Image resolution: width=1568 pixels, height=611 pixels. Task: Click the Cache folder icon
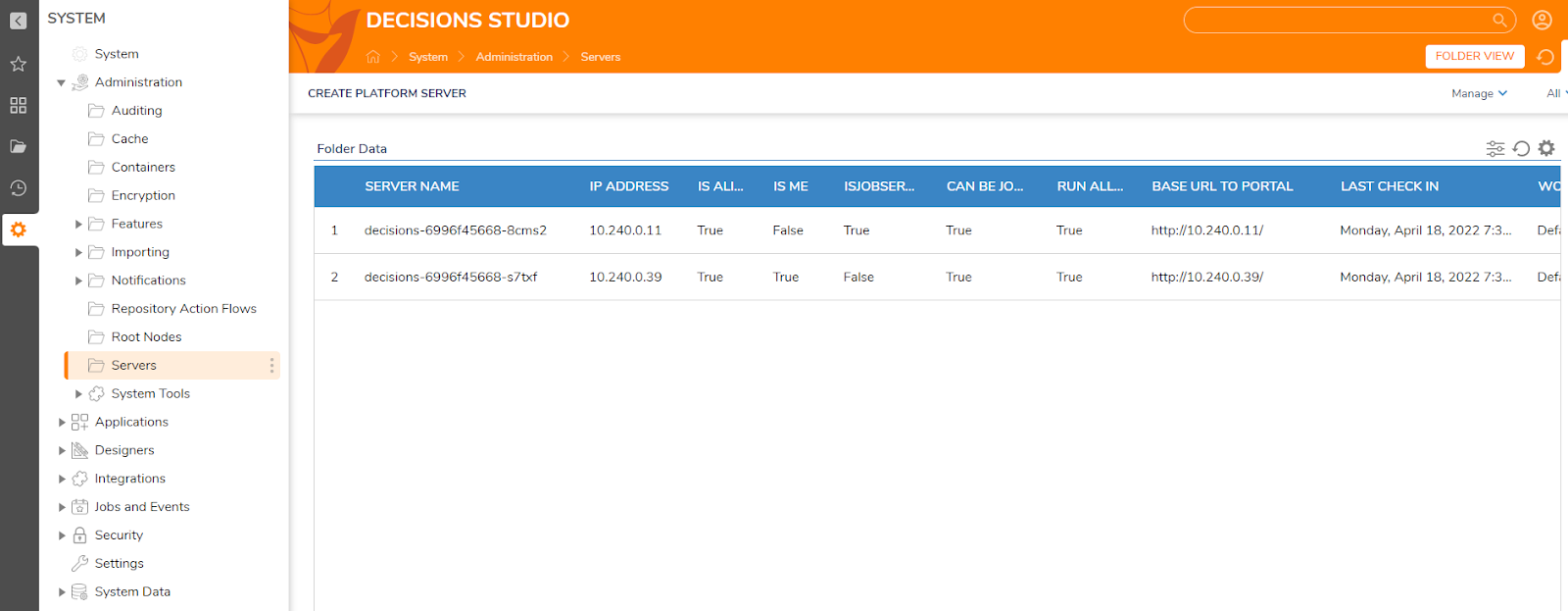96,139
